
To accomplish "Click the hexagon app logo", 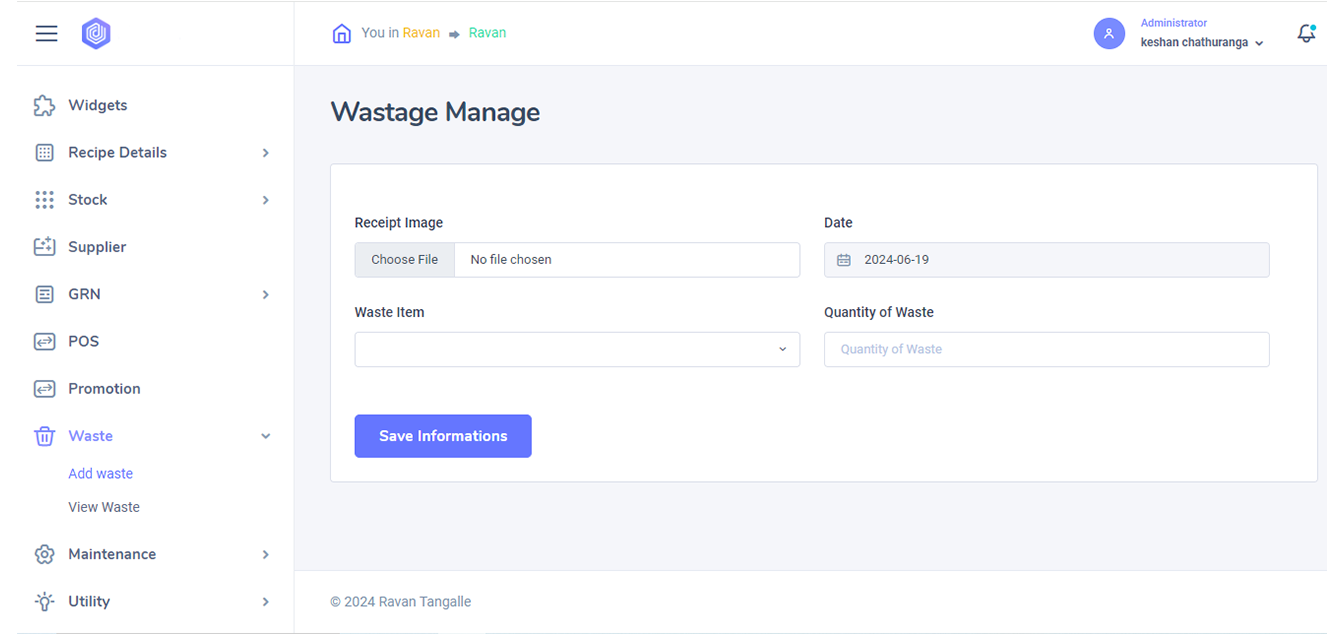I will click(96, 34).
